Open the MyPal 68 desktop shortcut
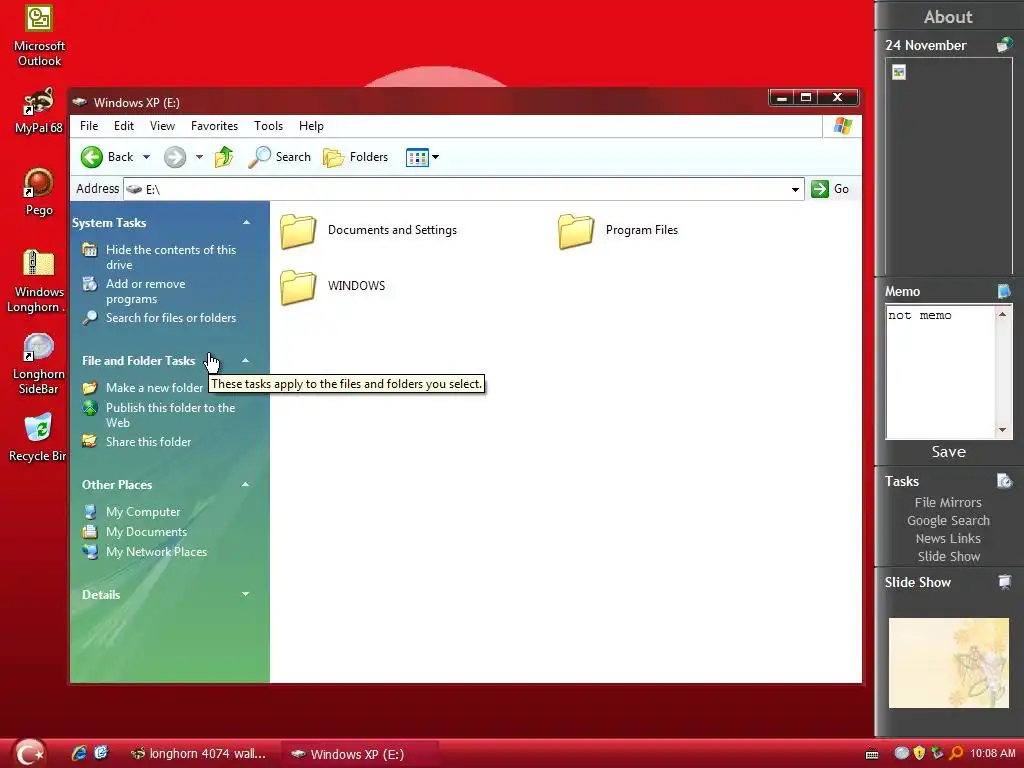The width and height of the screenshot is (1024, 768). point(39,110)
